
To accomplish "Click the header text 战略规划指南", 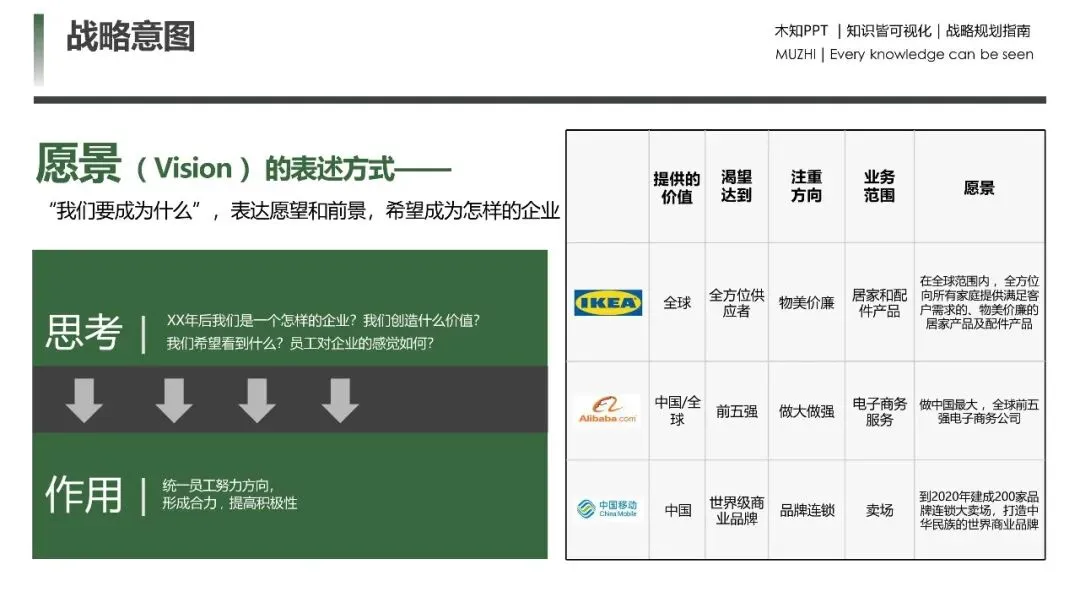I will (x=988, y=31).
